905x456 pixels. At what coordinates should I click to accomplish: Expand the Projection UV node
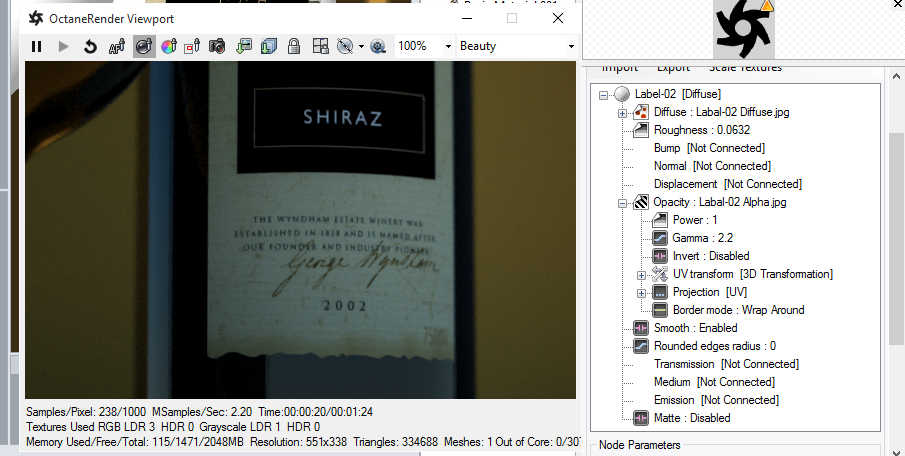641,293
